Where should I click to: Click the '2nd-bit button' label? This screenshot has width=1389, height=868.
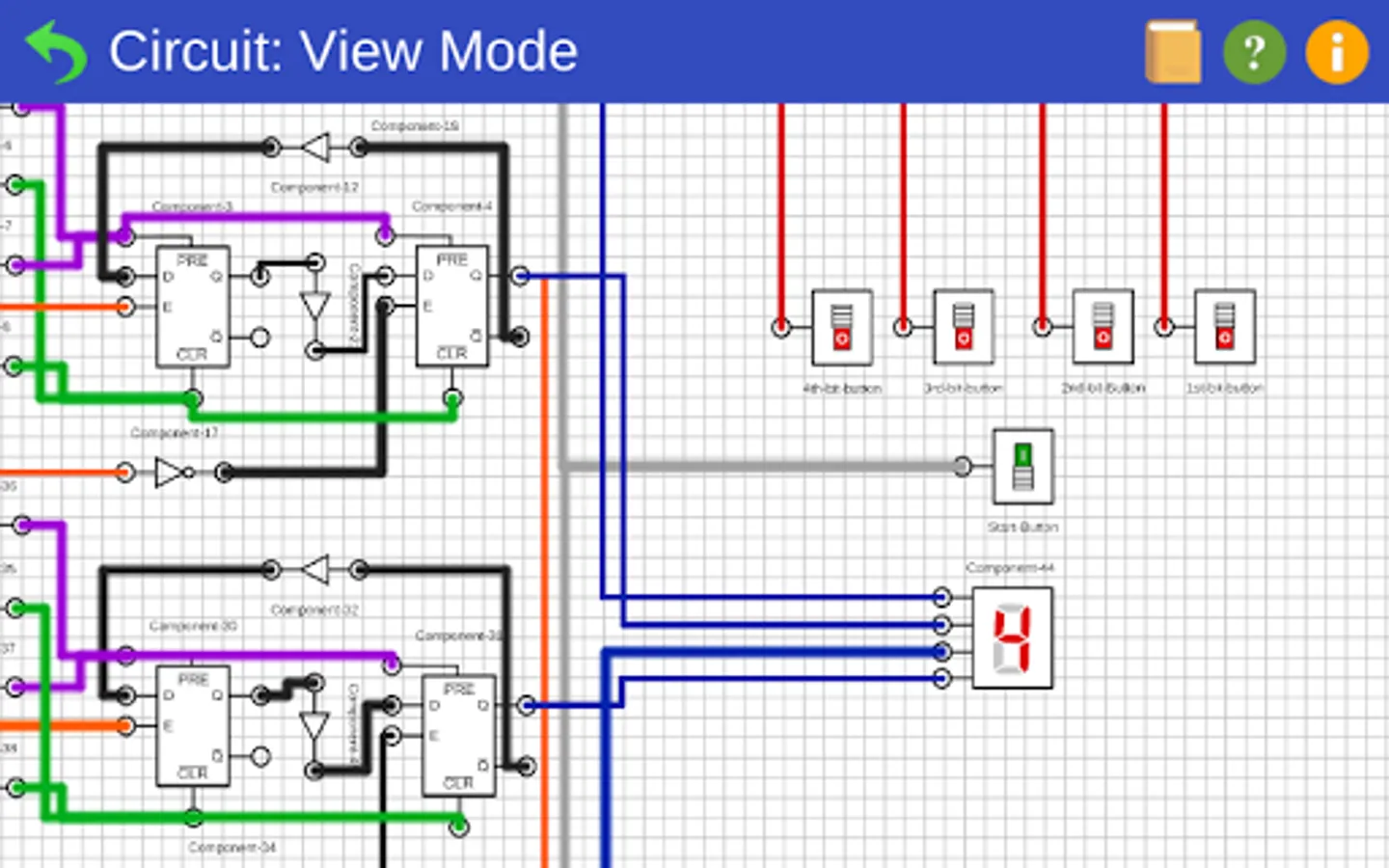click(x=1103, y=389)
